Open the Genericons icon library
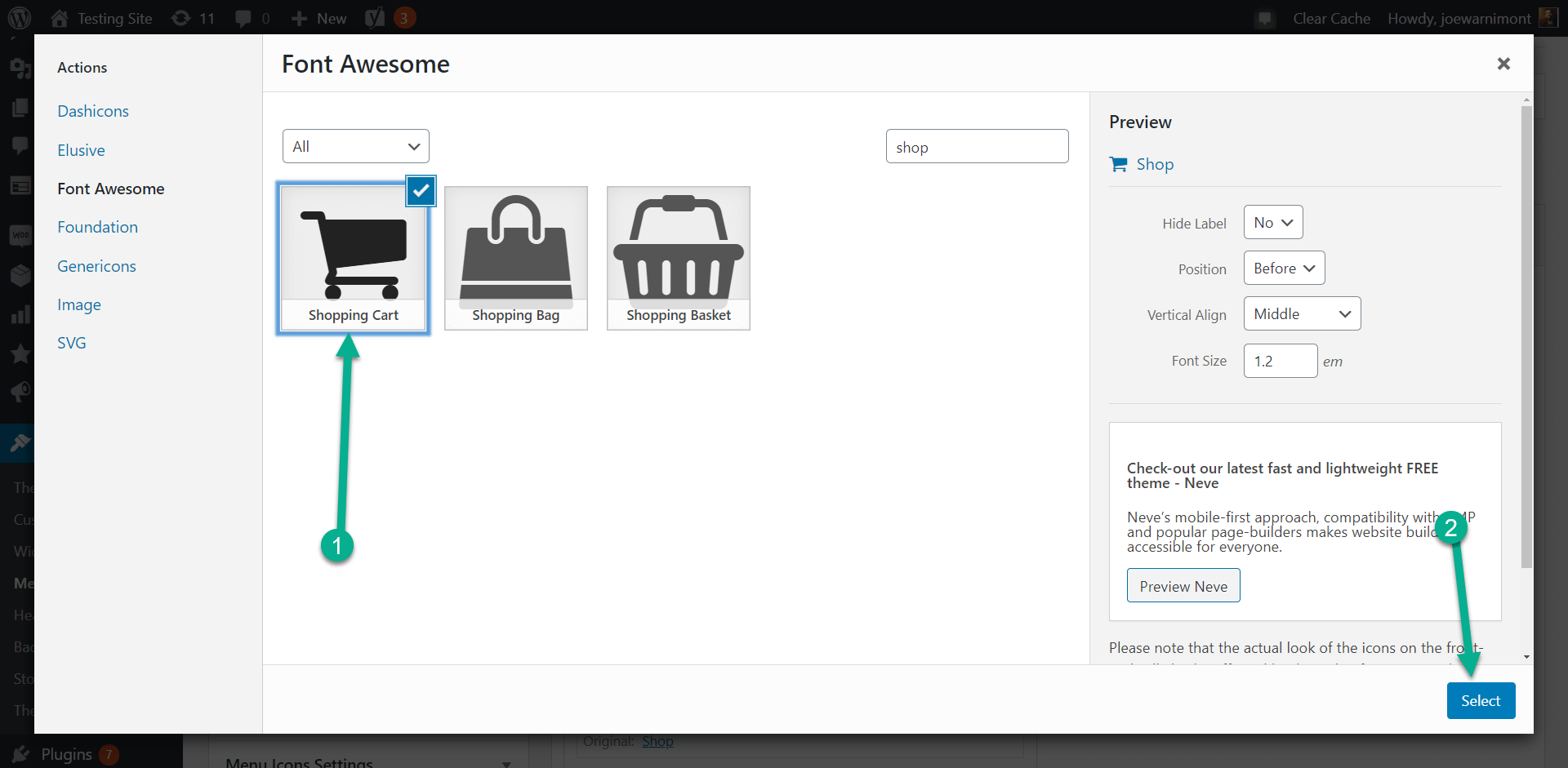 tap(96, 265)
